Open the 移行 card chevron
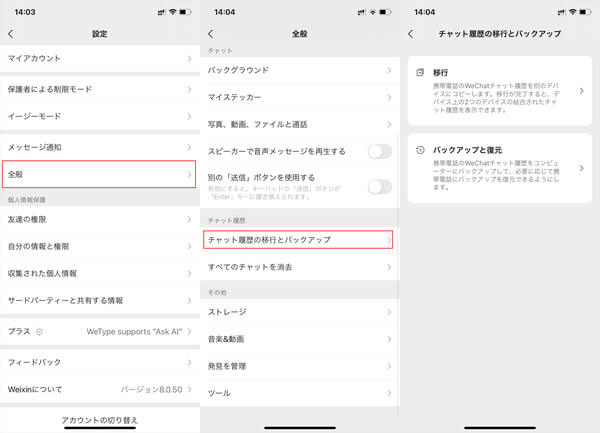 (582, 91)
